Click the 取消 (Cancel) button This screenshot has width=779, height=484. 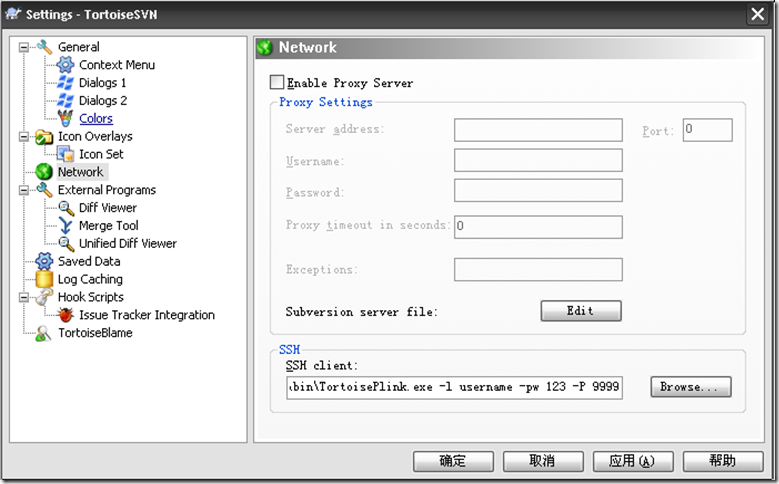click(543, 461)
